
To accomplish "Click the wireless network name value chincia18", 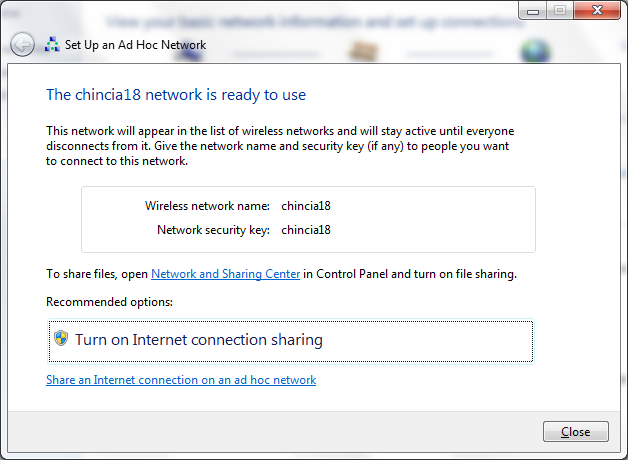I will [306, 206].
